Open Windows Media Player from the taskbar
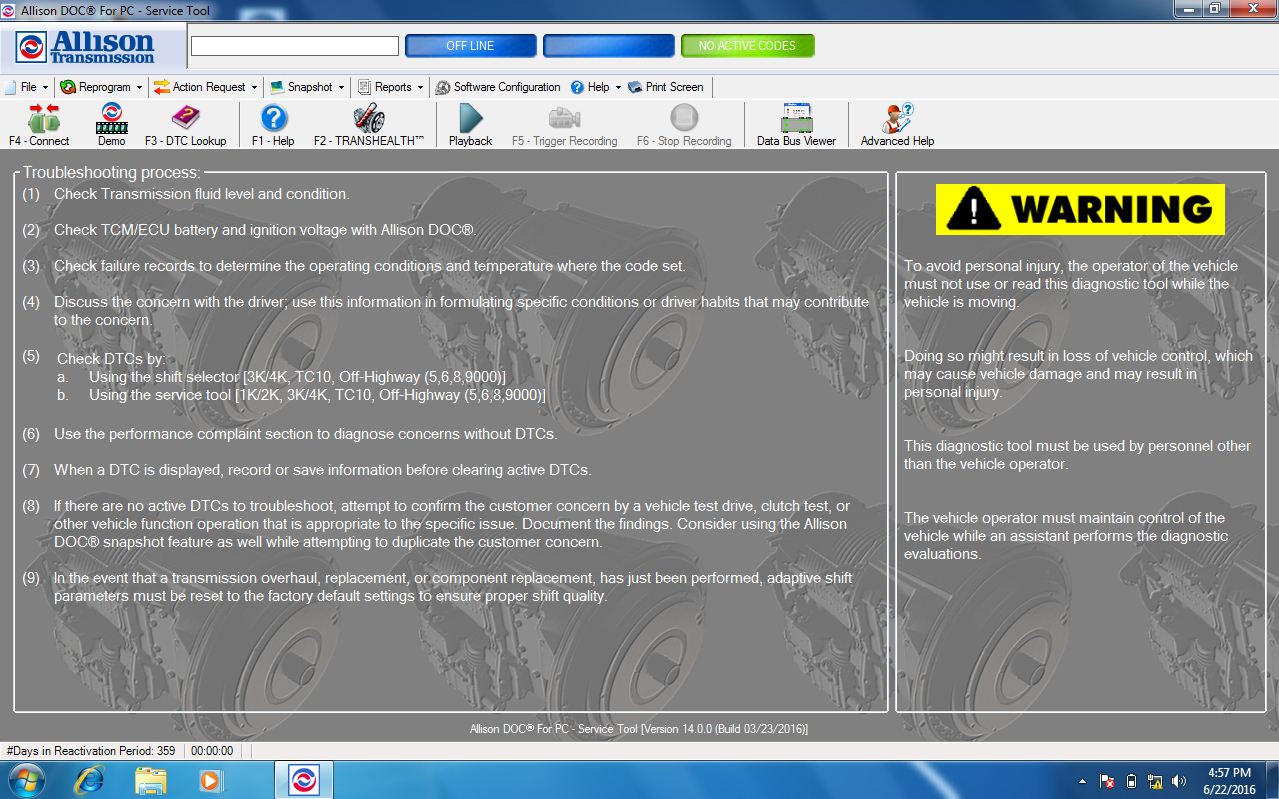The width and height of the screenshot is (1279, 799). tap(210, 780)
